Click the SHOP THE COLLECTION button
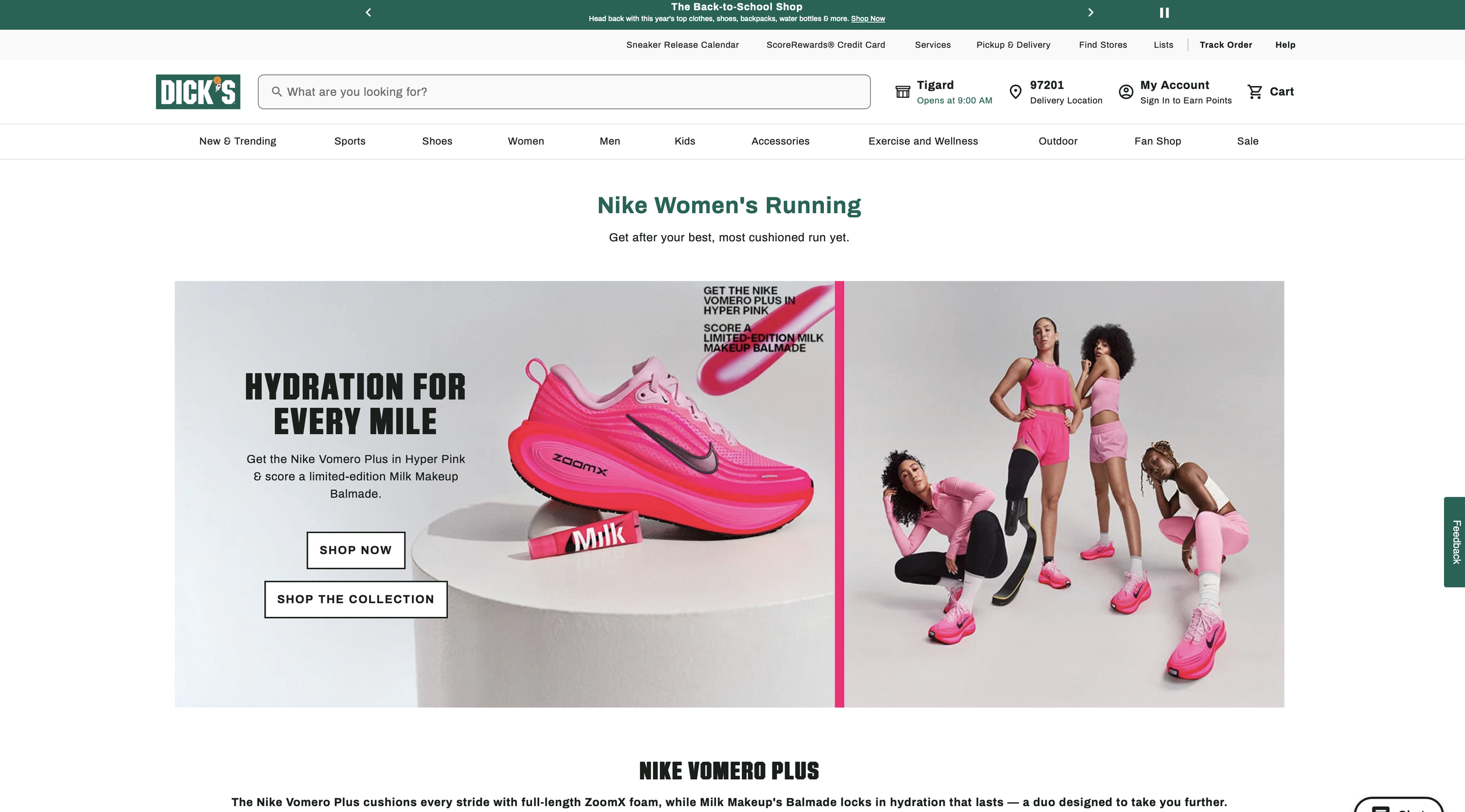Viewport: 1465px width, 812px height. (x=356, y=599)
